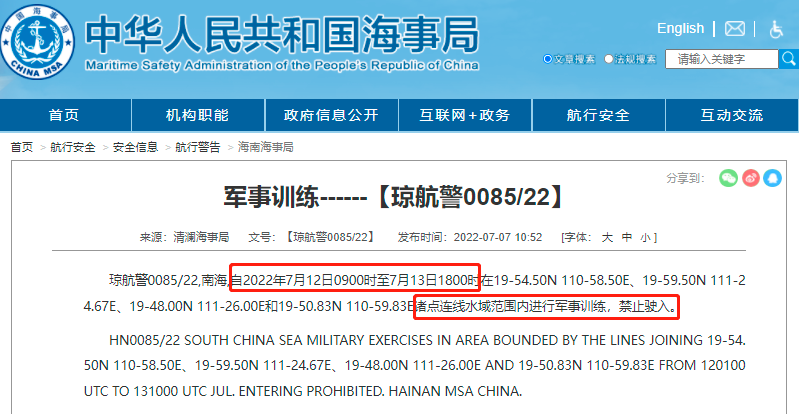Open the email envelope icon
Screen dimensions: 799x414
tap(734, 29)
